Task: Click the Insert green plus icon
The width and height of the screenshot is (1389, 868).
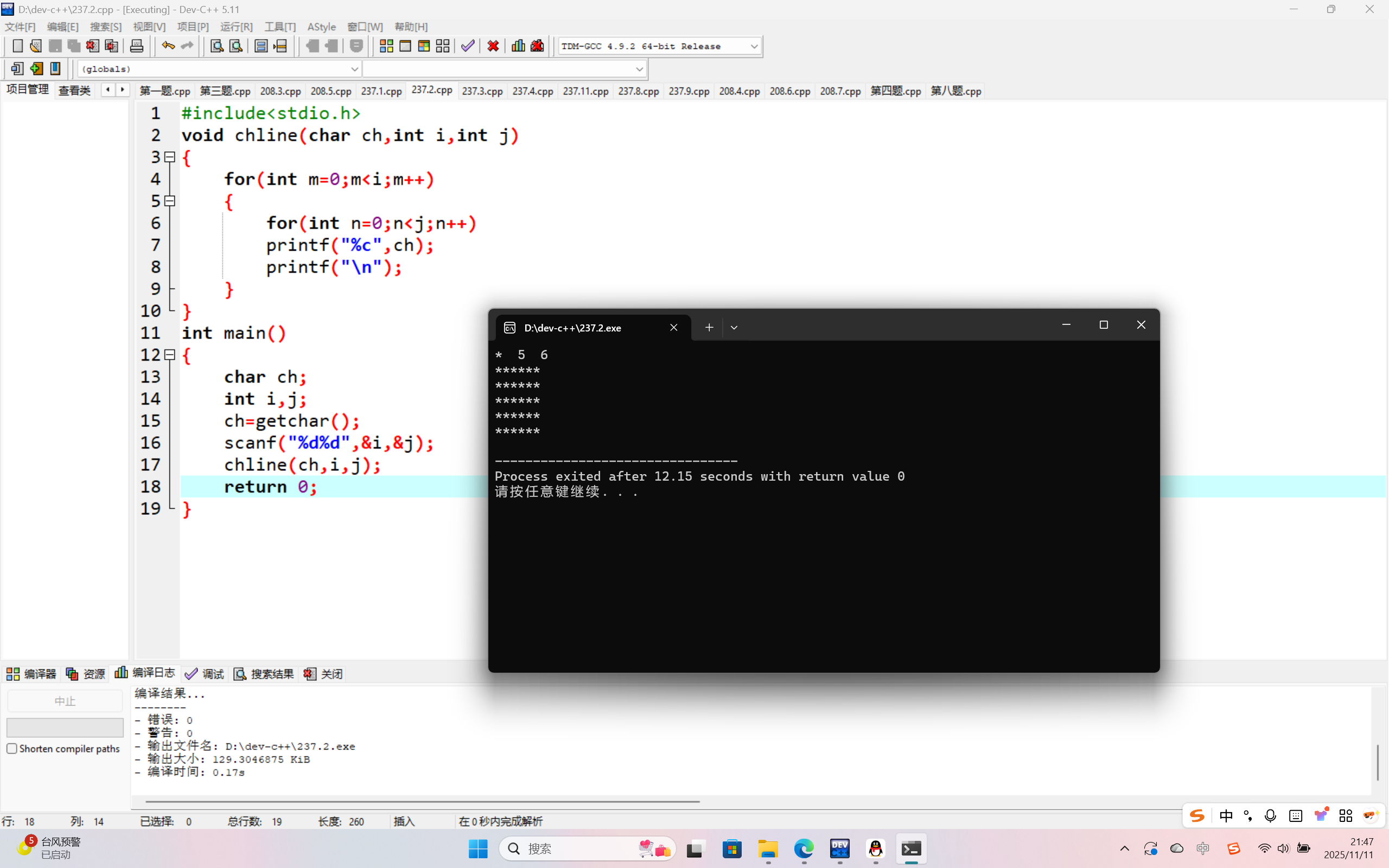Action: pos(36,69)
